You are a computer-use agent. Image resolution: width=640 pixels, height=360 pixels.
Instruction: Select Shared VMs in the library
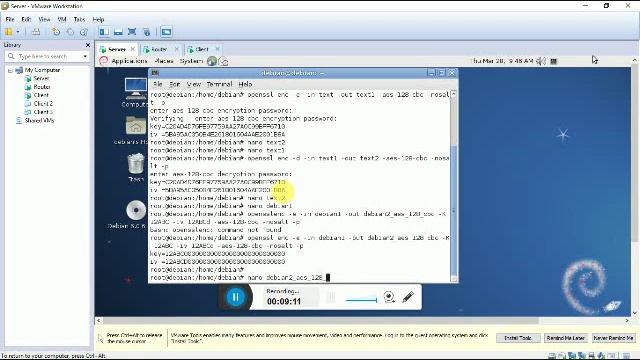[x=39, y=120]
